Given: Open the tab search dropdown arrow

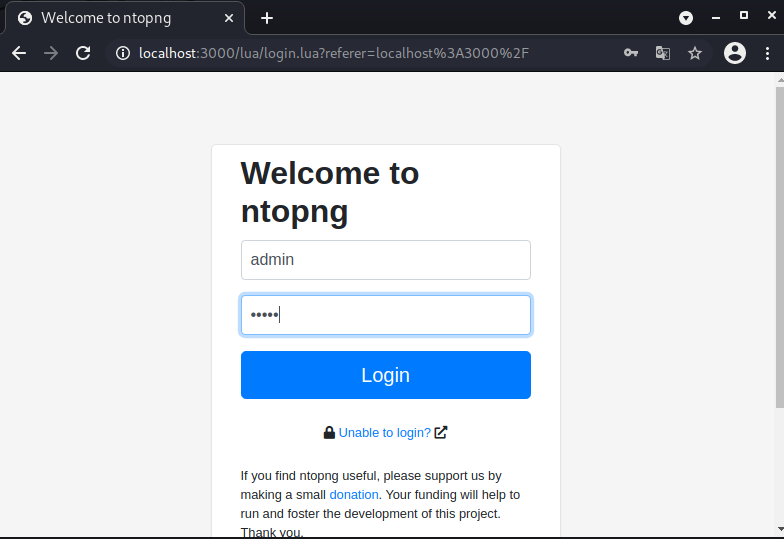Looking at the screenshot, I should (686, 18).
